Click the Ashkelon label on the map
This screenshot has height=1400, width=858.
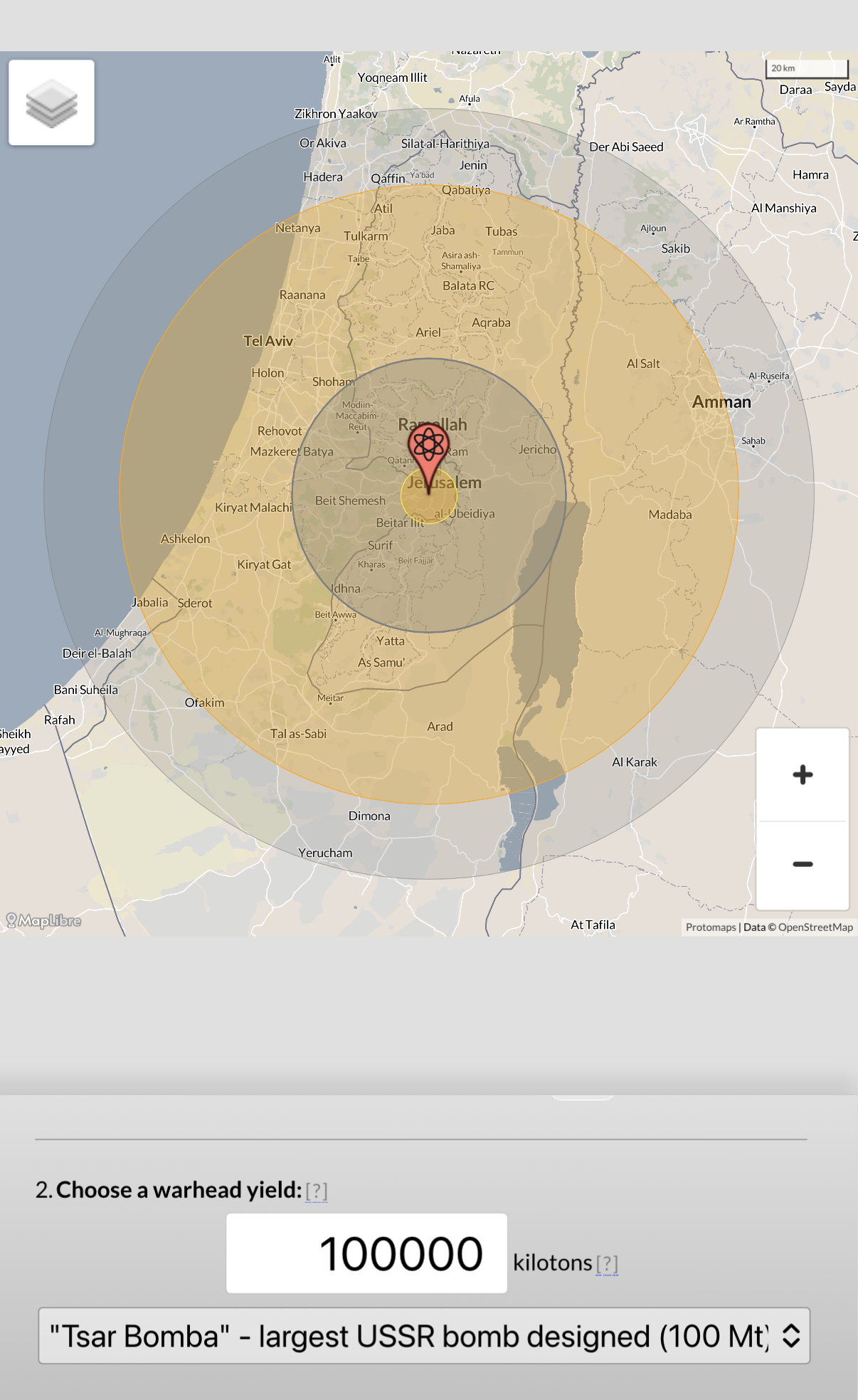click(185, 539)
